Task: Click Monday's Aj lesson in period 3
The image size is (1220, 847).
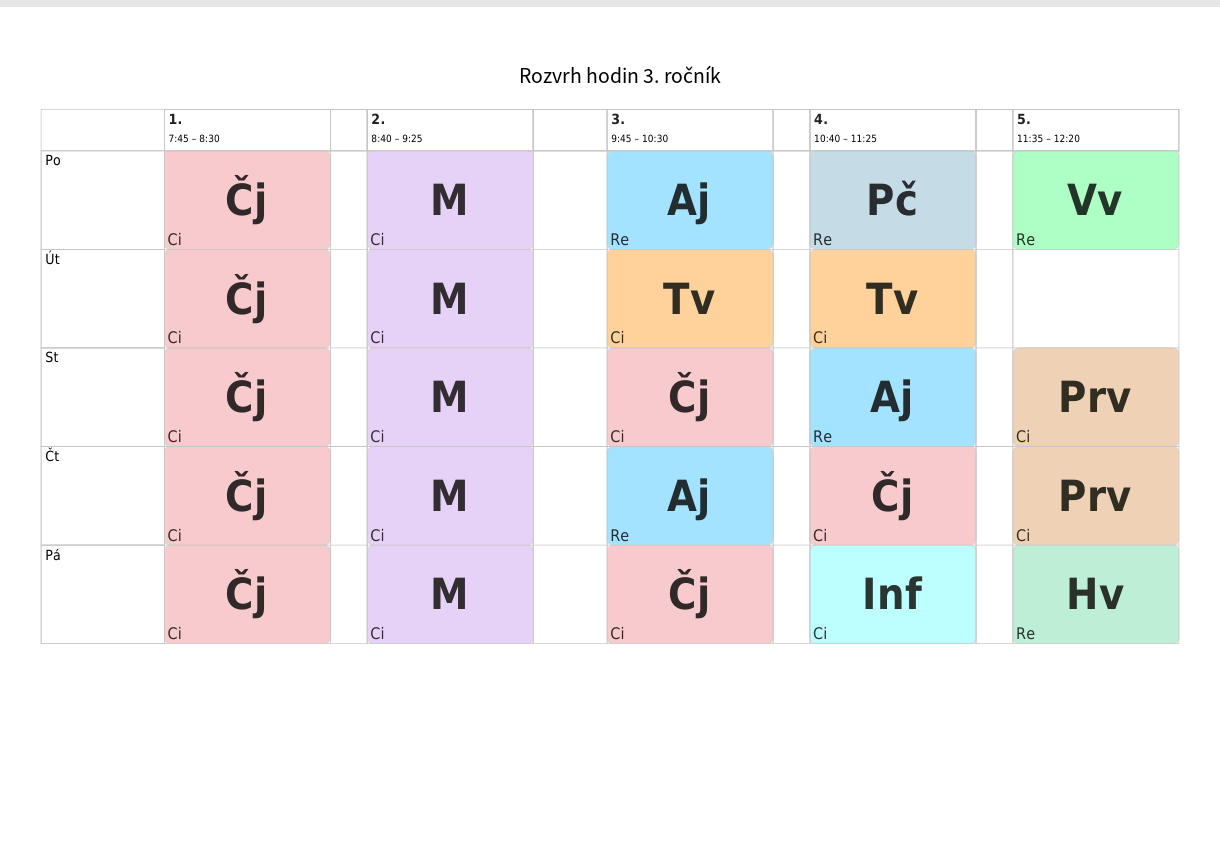Action: 689,200
